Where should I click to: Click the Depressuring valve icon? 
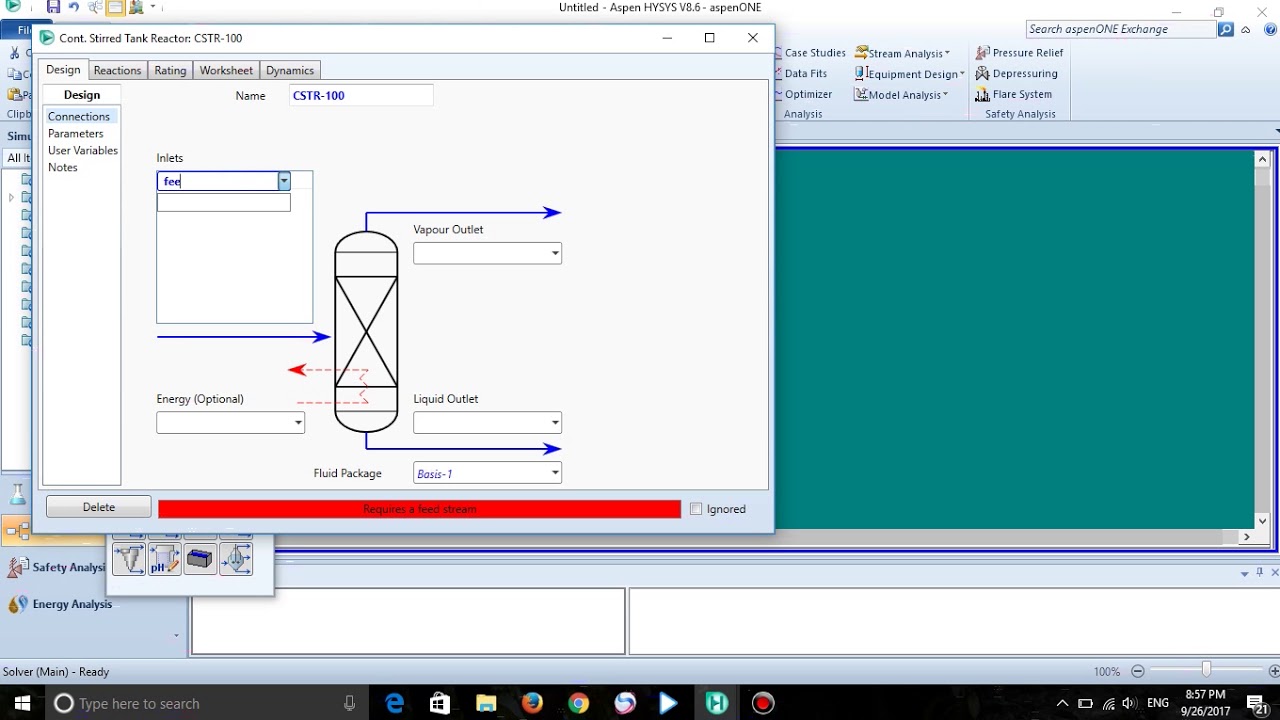[983, 74]
